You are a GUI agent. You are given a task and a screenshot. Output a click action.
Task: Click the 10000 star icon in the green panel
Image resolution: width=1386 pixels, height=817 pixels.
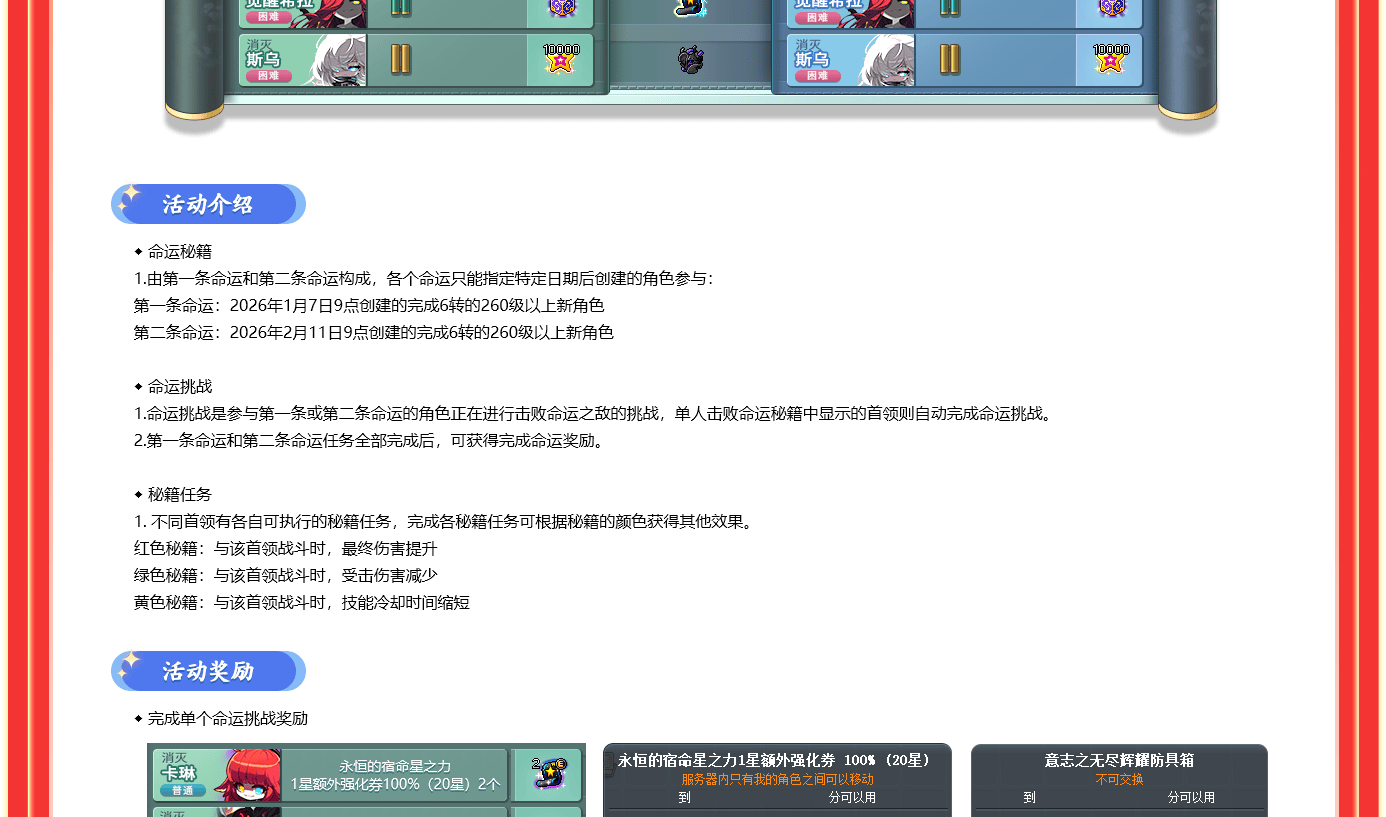[560, 60]
